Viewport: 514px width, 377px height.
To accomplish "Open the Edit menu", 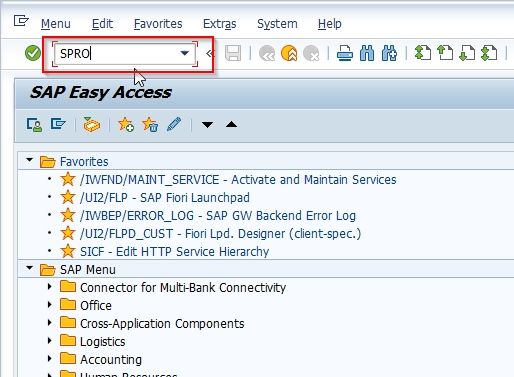I will coord(102,24).
